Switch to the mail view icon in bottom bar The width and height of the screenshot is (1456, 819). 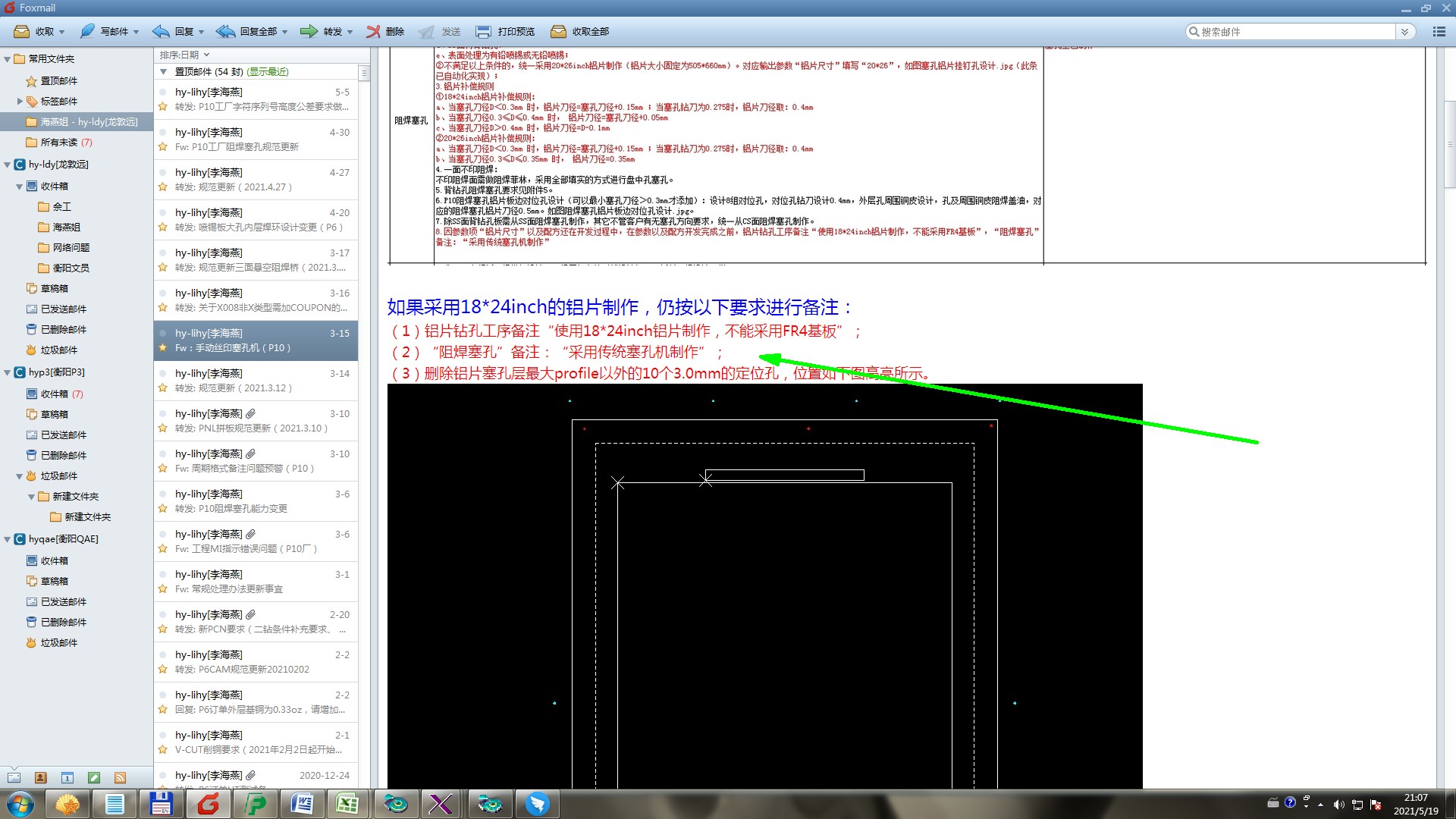pyautogui.click(x=14, y=777)
